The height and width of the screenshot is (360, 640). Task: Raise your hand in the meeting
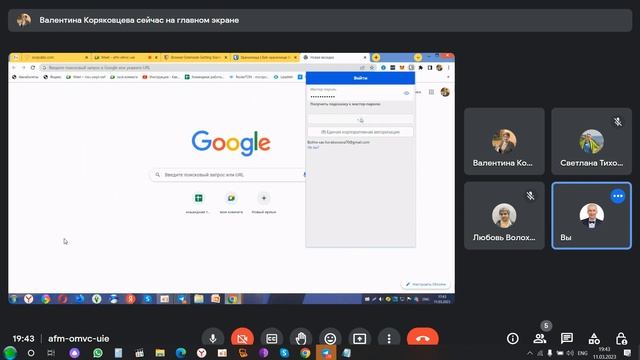301,338
